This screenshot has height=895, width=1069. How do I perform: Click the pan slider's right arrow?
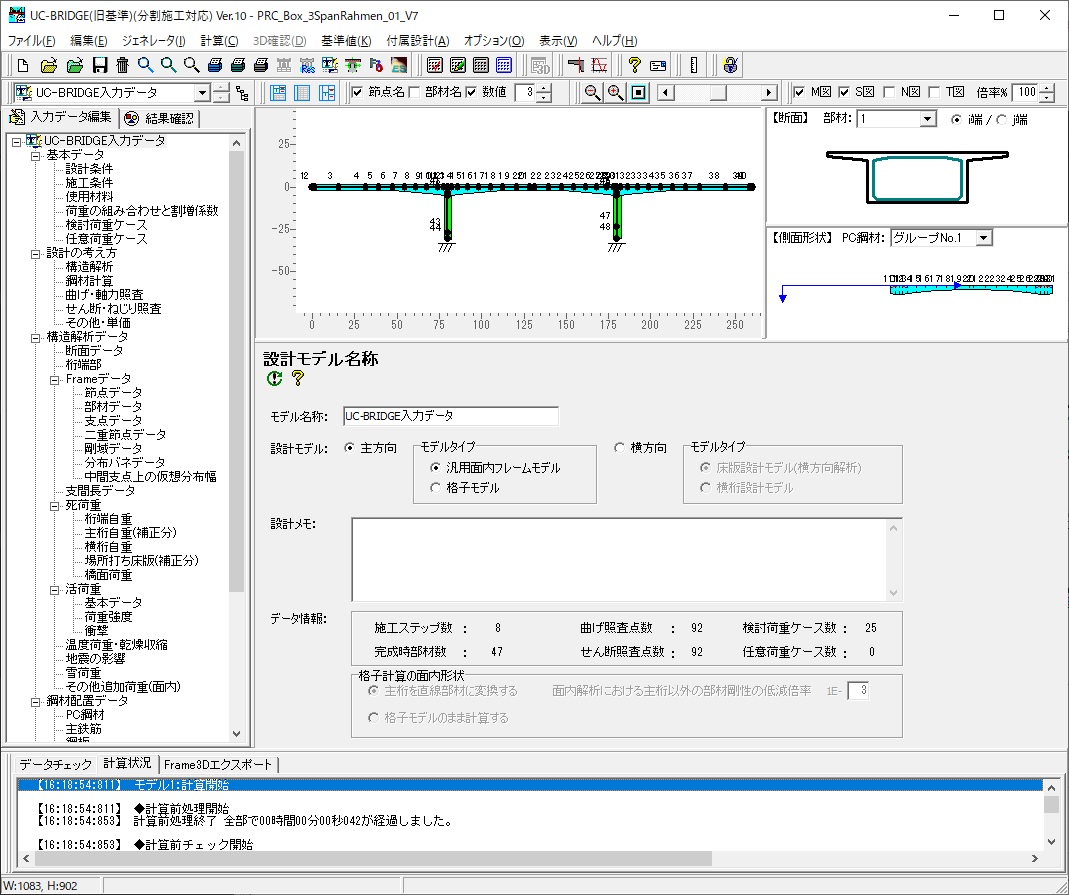click(768, 93)
